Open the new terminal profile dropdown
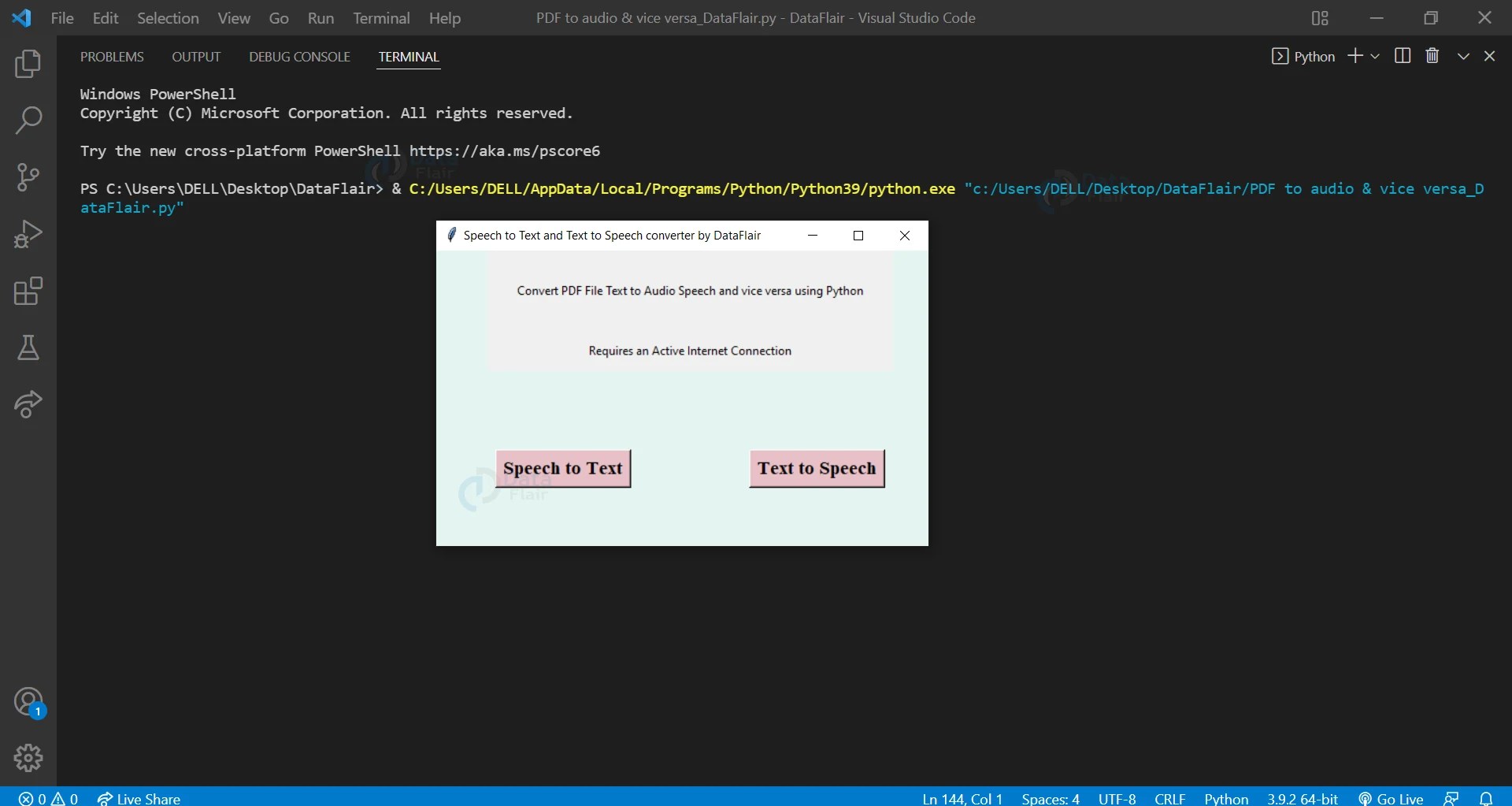The width and height of the screenshot is (1512, 806). pos(1375,55)
